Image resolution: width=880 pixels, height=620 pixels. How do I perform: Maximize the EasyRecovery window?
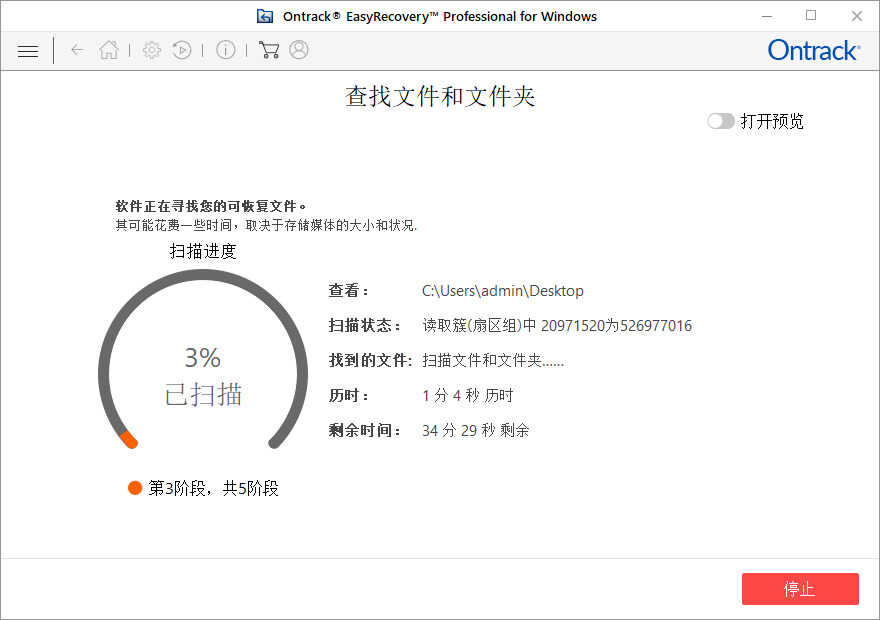(811, 16)
